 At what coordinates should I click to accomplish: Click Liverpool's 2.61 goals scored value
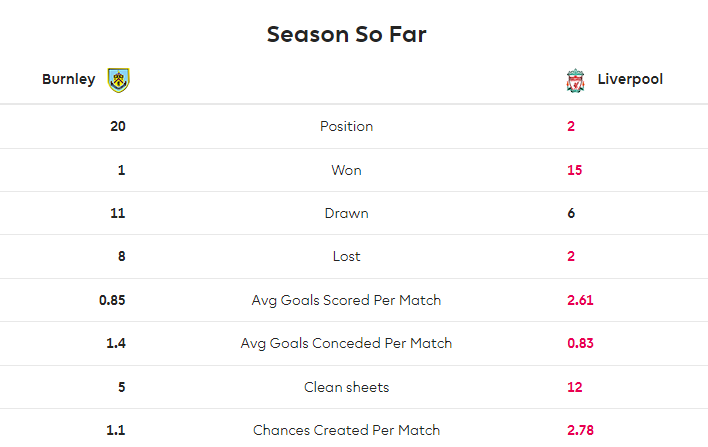click(580, 300)
